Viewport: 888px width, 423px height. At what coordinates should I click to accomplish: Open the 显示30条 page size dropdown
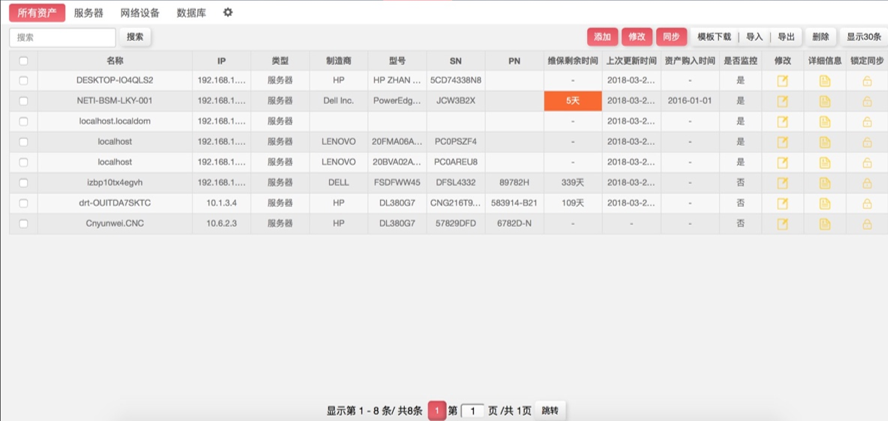tap(863, 37)
